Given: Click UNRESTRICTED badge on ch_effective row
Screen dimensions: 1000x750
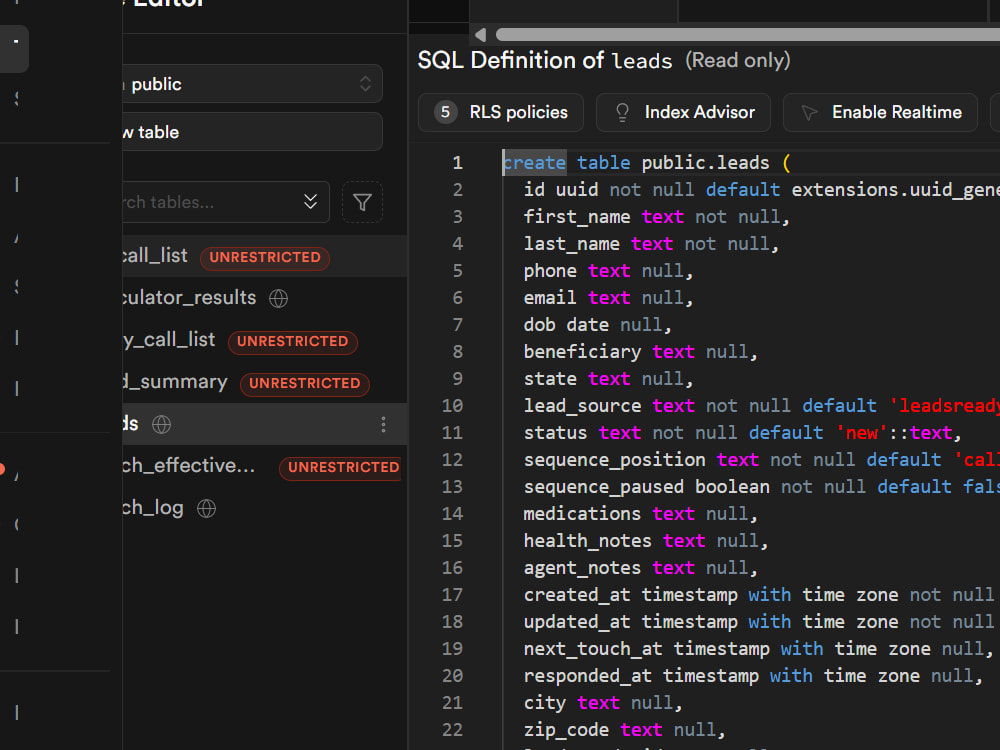Looking at the screenshot, I should pos(341,468).
